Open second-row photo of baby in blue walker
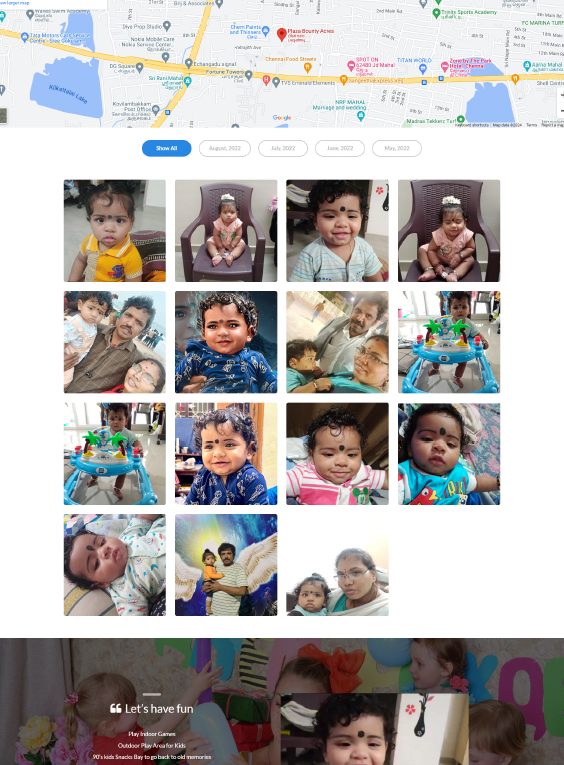Viewport: 564px width, 765px height. (449, 342)
